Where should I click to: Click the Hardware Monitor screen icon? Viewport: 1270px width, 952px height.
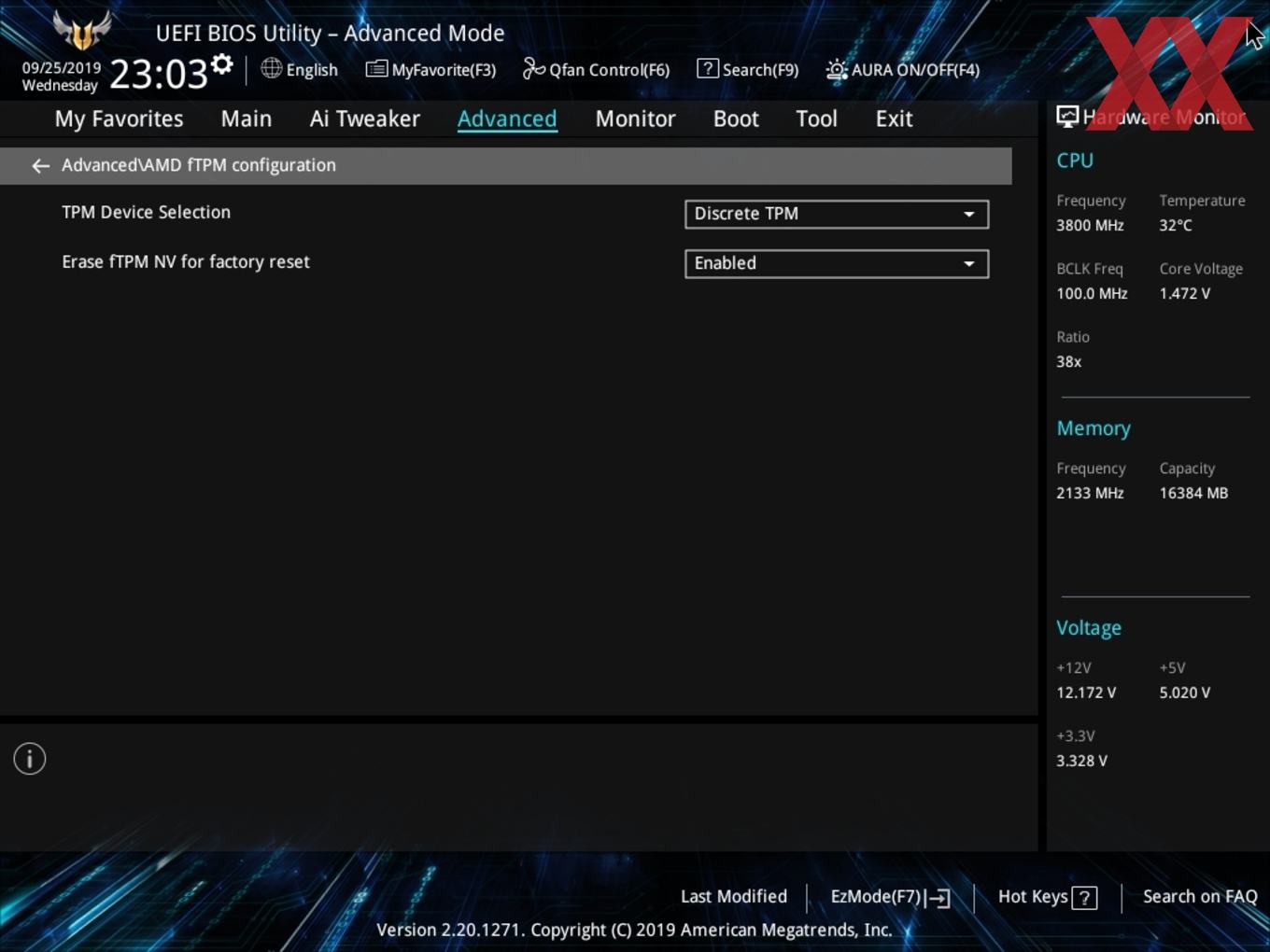1067,116
